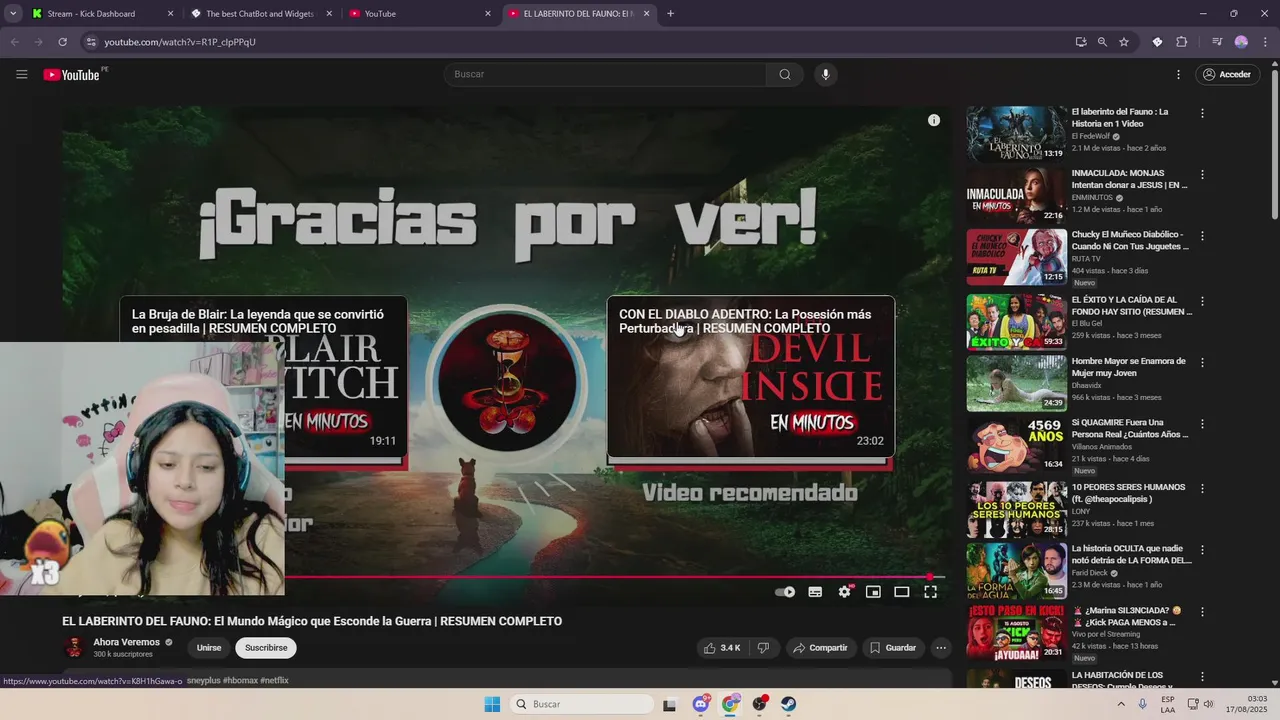Open the Windows Start menu
Screen dimensions: 1280x720
(x=492, y=704)
